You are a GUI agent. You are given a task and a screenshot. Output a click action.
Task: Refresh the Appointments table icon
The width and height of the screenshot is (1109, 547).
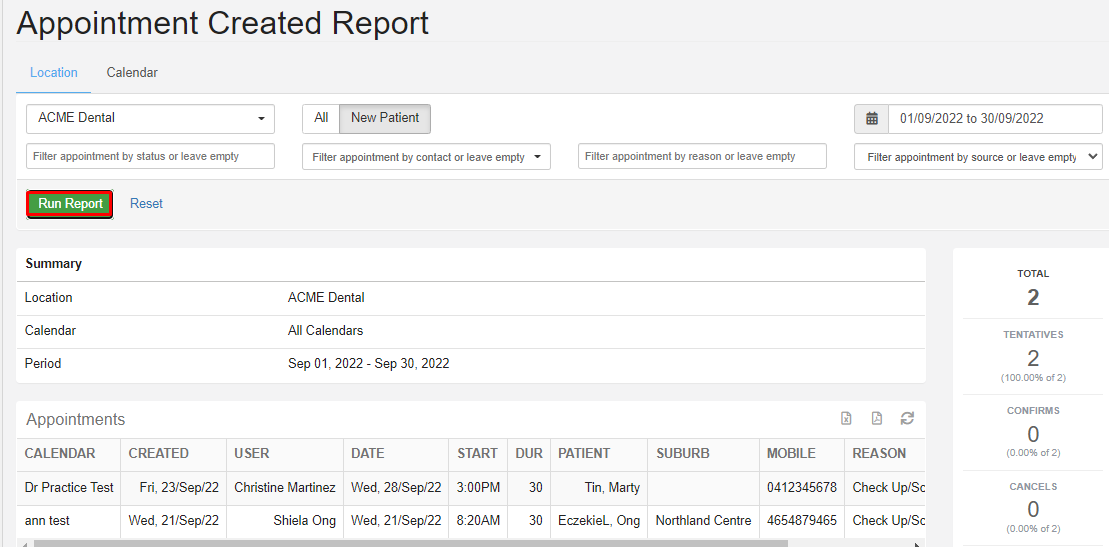(907, 418)
